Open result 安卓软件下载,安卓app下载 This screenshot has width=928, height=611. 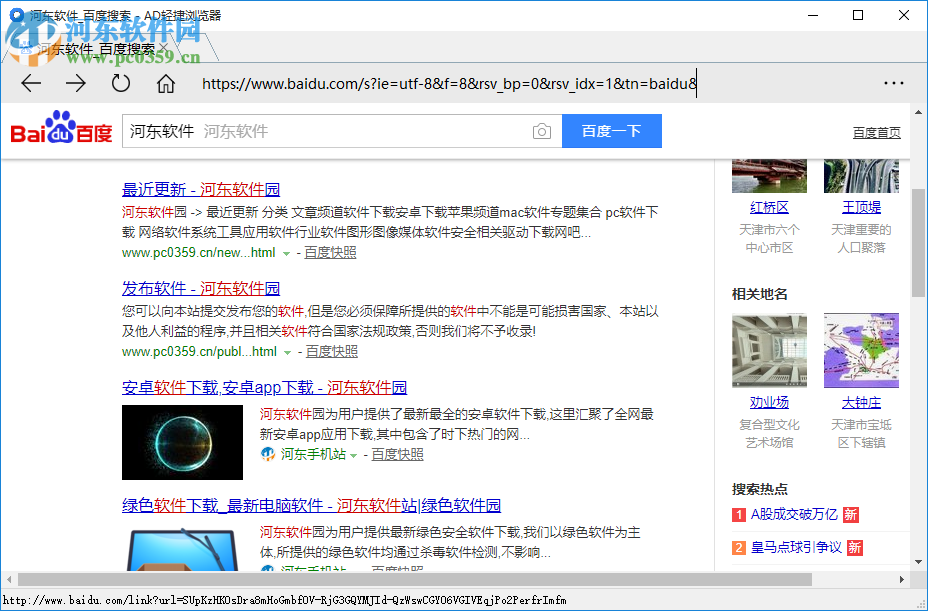pos(265,387)
